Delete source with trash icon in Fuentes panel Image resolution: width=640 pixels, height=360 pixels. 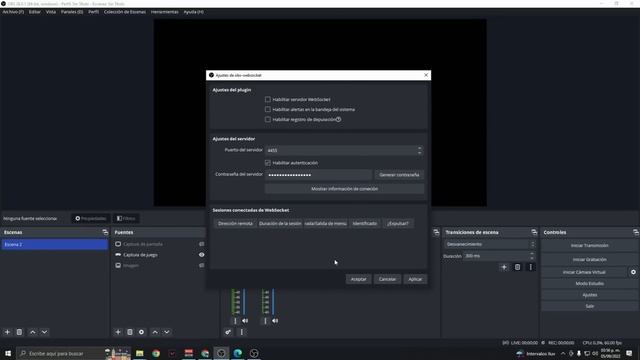click(130, 332)
